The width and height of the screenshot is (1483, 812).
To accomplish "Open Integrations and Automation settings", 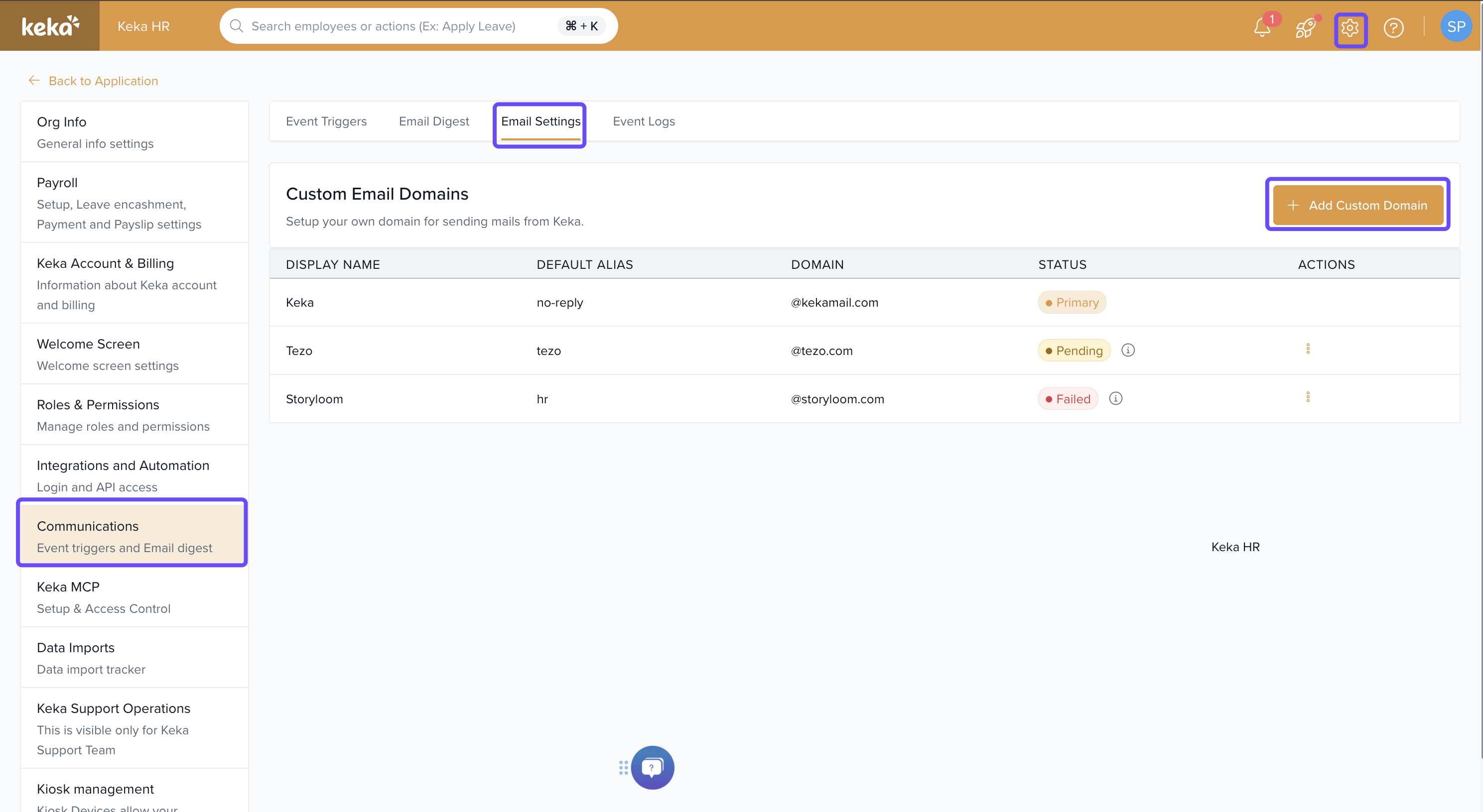I will click(x=134, y=475).
